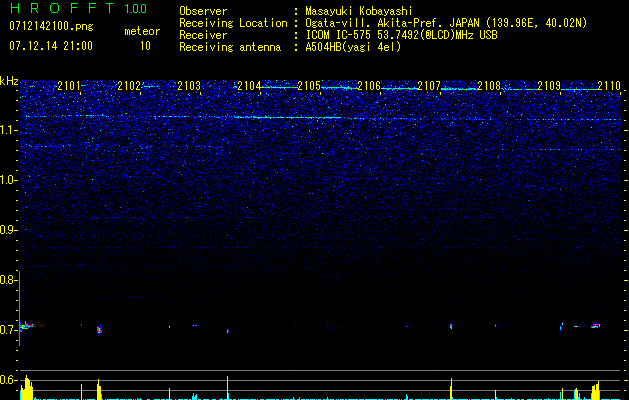629x400 pixels.
Task: Click the 2106 time marker
Action: click(x=369, y=85)
